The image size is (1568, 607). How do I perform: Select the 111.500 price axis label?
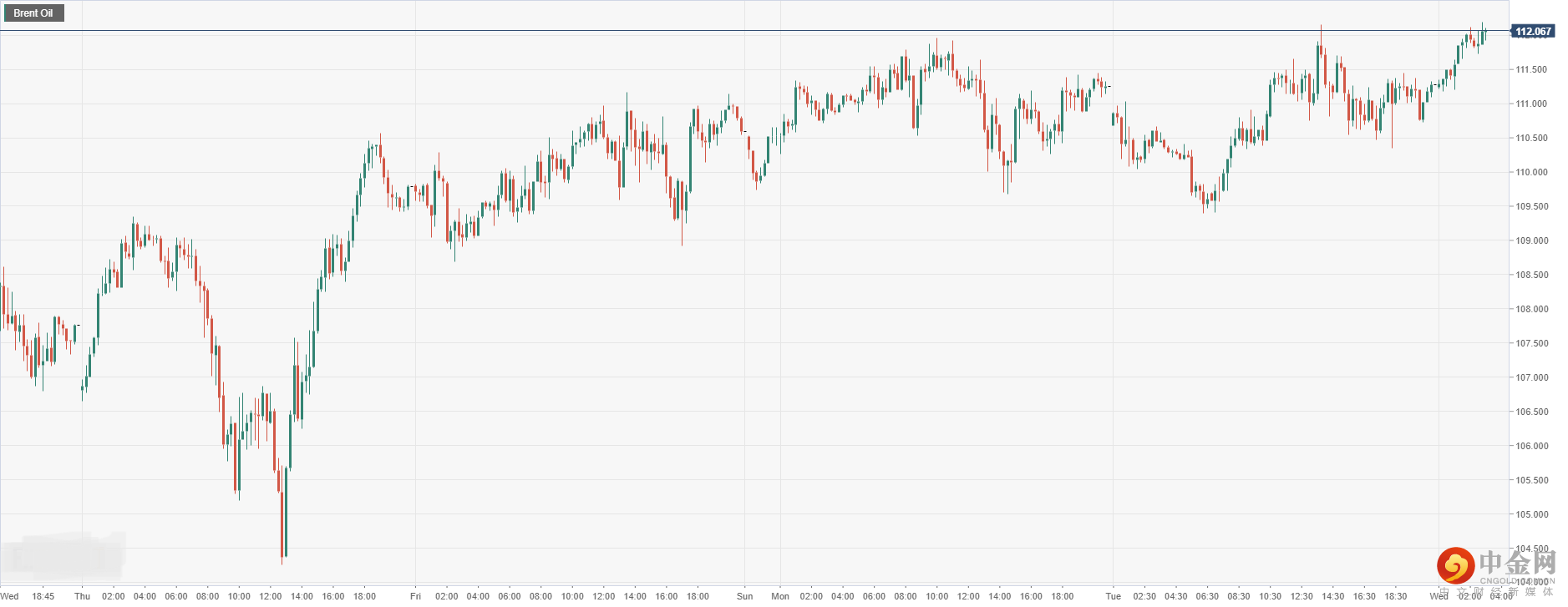tap(1531, 70)
